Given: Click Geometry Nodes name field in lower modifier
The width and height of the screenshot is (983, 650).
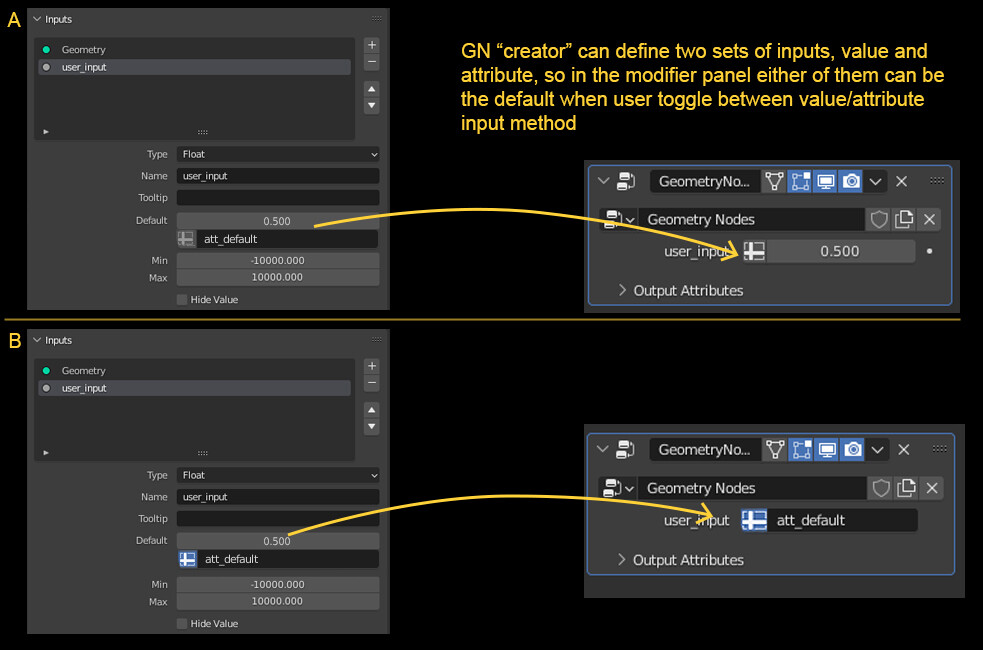Looking at the screenshot, I should [752, 488].
